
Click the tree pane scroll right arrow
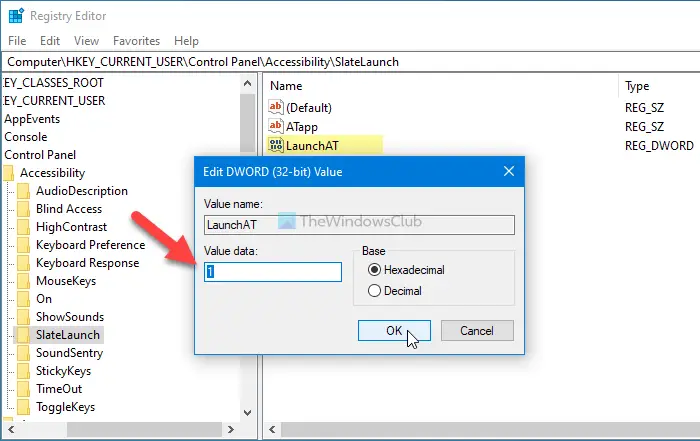coord(230,429)
